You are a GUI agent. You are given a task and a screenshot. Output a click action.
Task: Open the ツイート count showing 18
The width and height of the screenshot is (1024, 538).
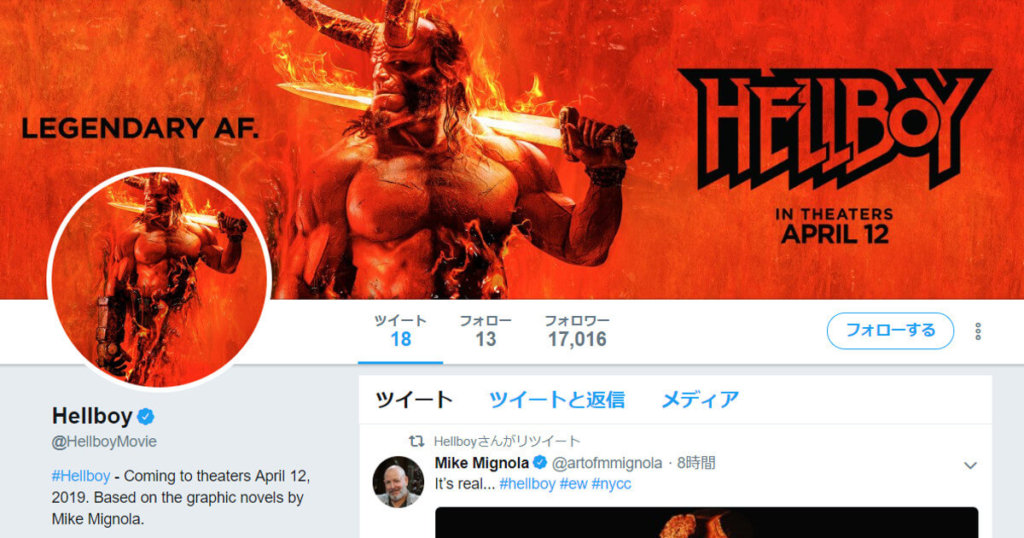(400, 330)
